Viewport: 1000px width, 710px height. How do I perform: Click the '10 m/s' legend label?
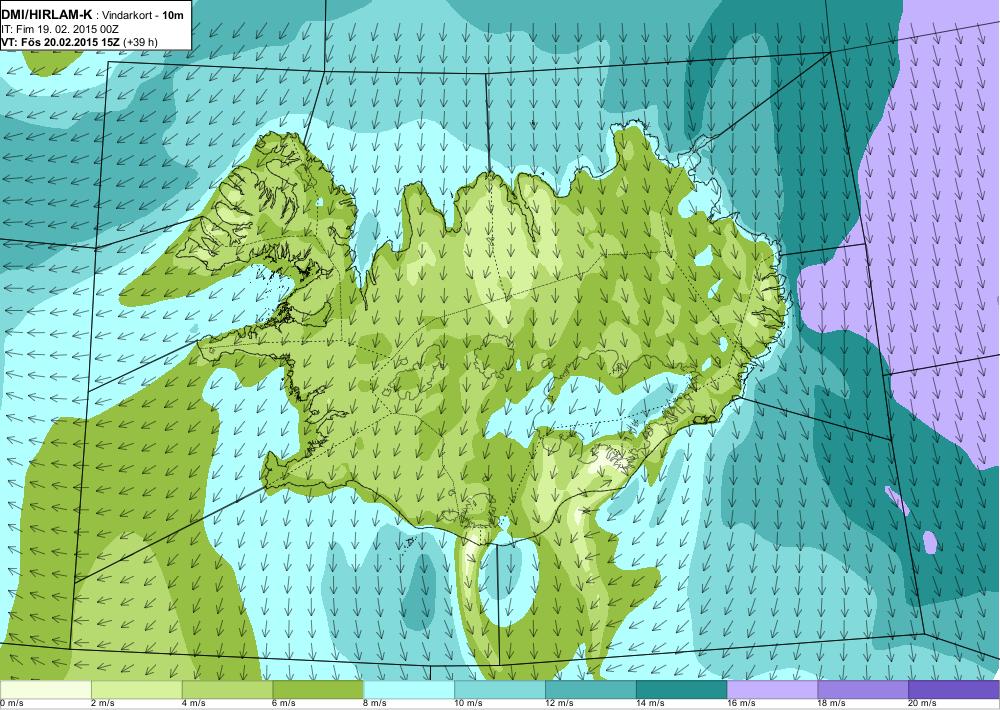pyautogui.click(x=469, y=704)
